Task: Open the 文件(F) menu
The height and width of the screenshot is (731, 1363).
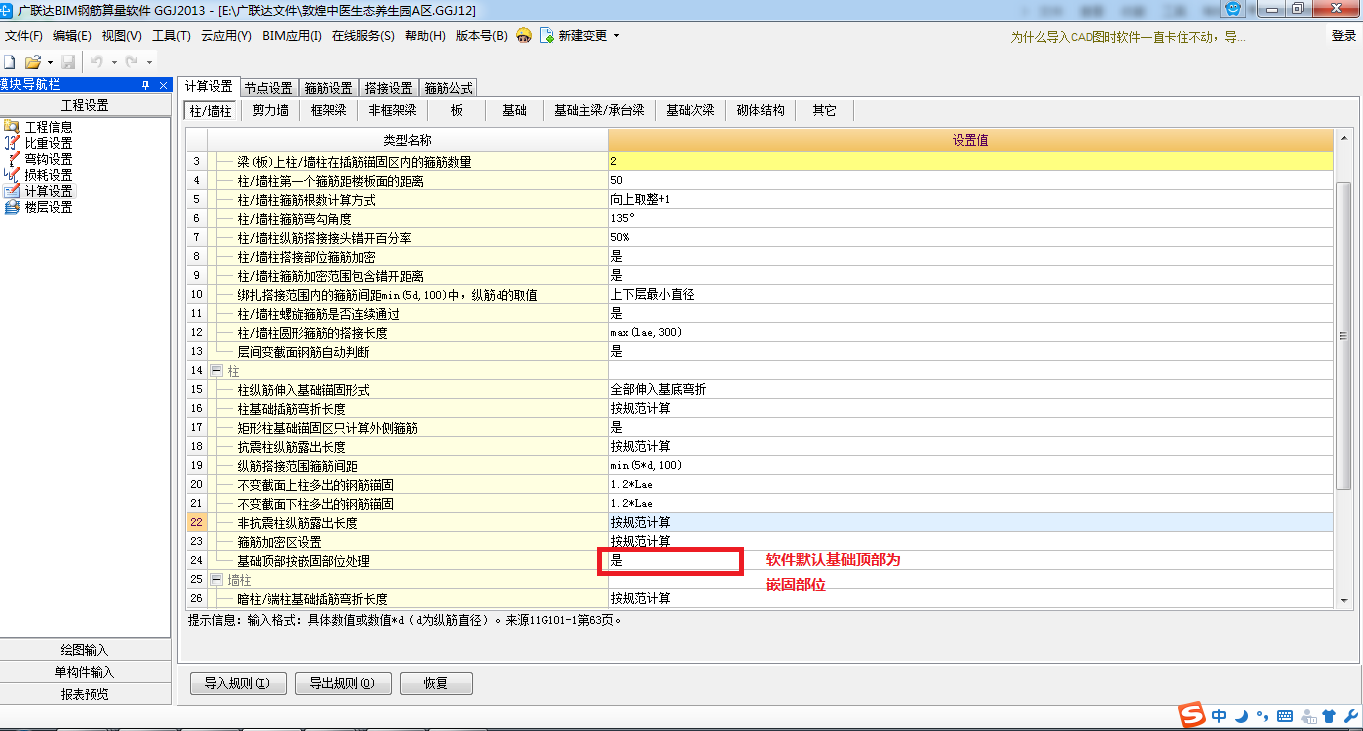Action: (24, 36)
